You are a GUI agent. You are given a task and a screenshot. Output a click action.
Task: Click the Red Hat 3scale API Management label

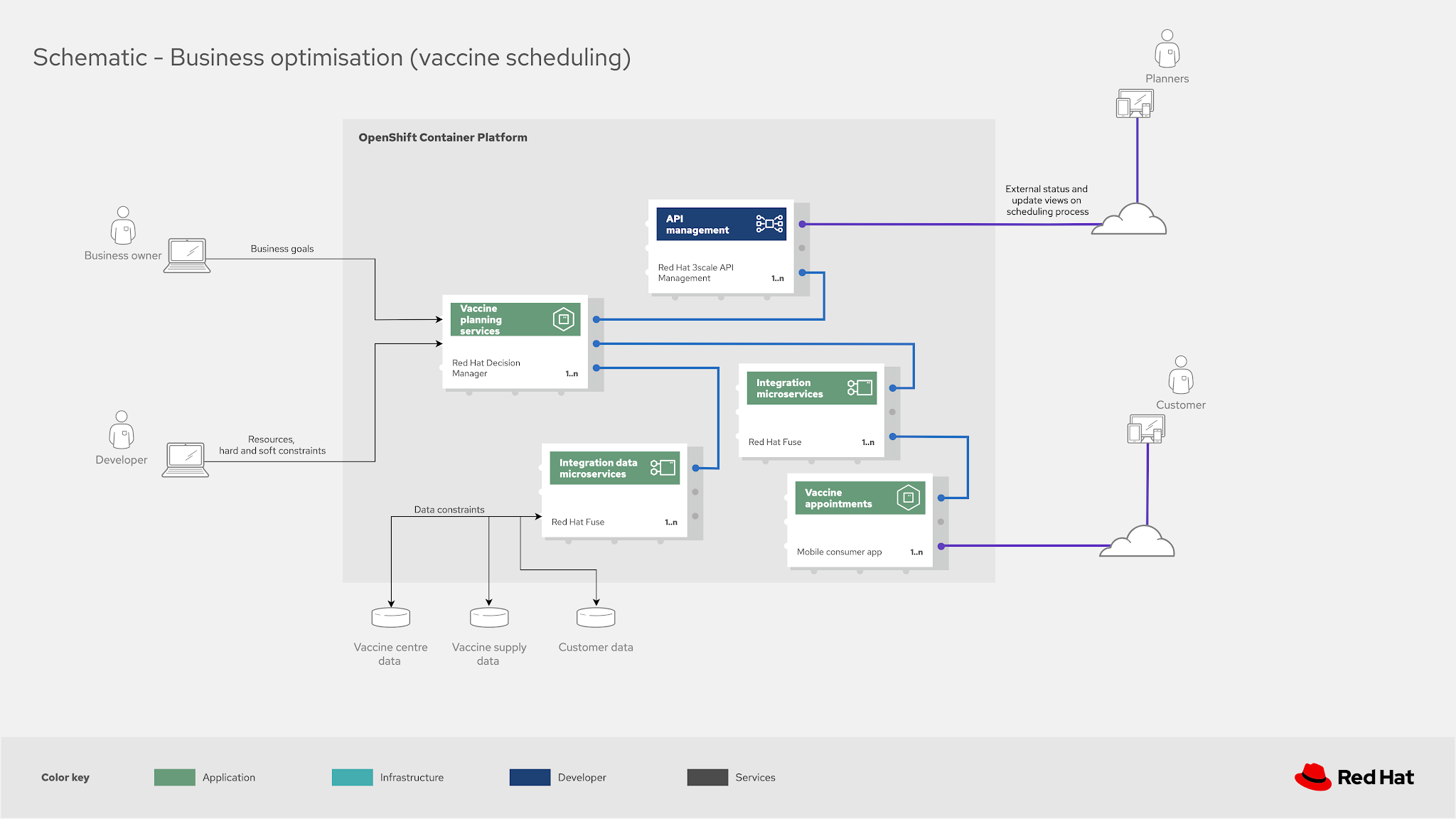pos(695,273)
